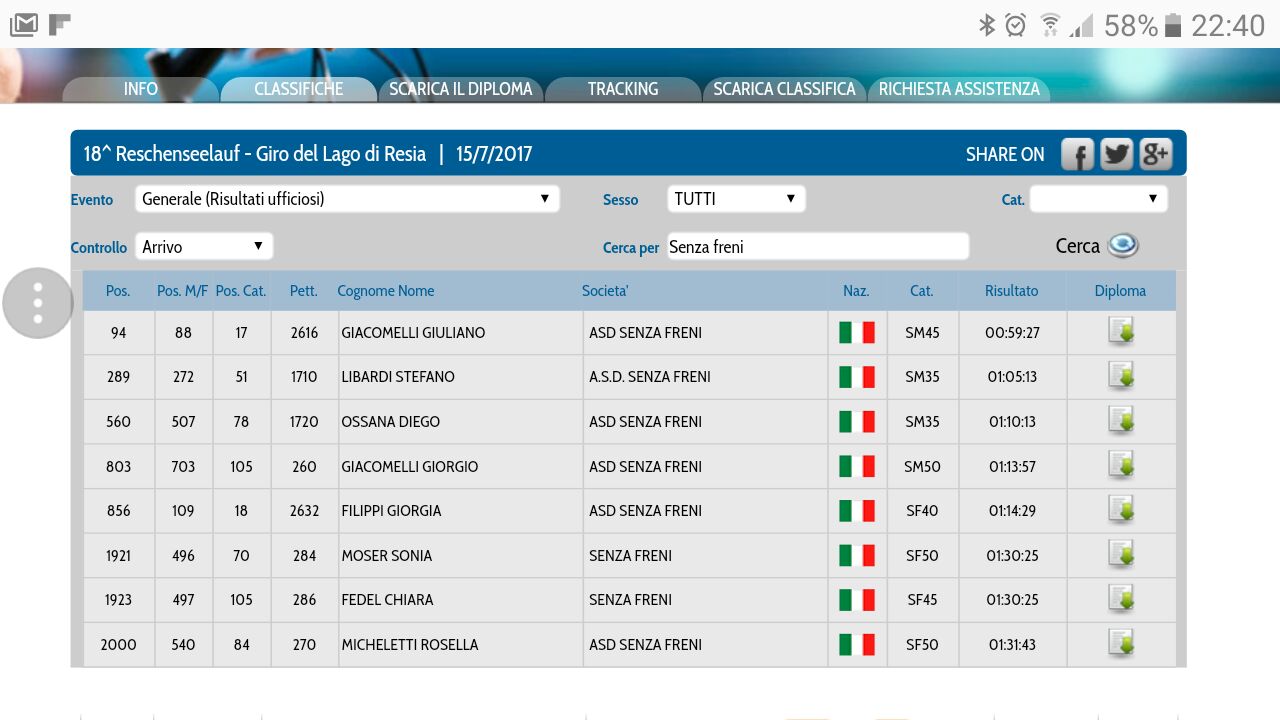Select name MOSER SONIA
Screen dimensions: 1280x720
click(387, 556)
